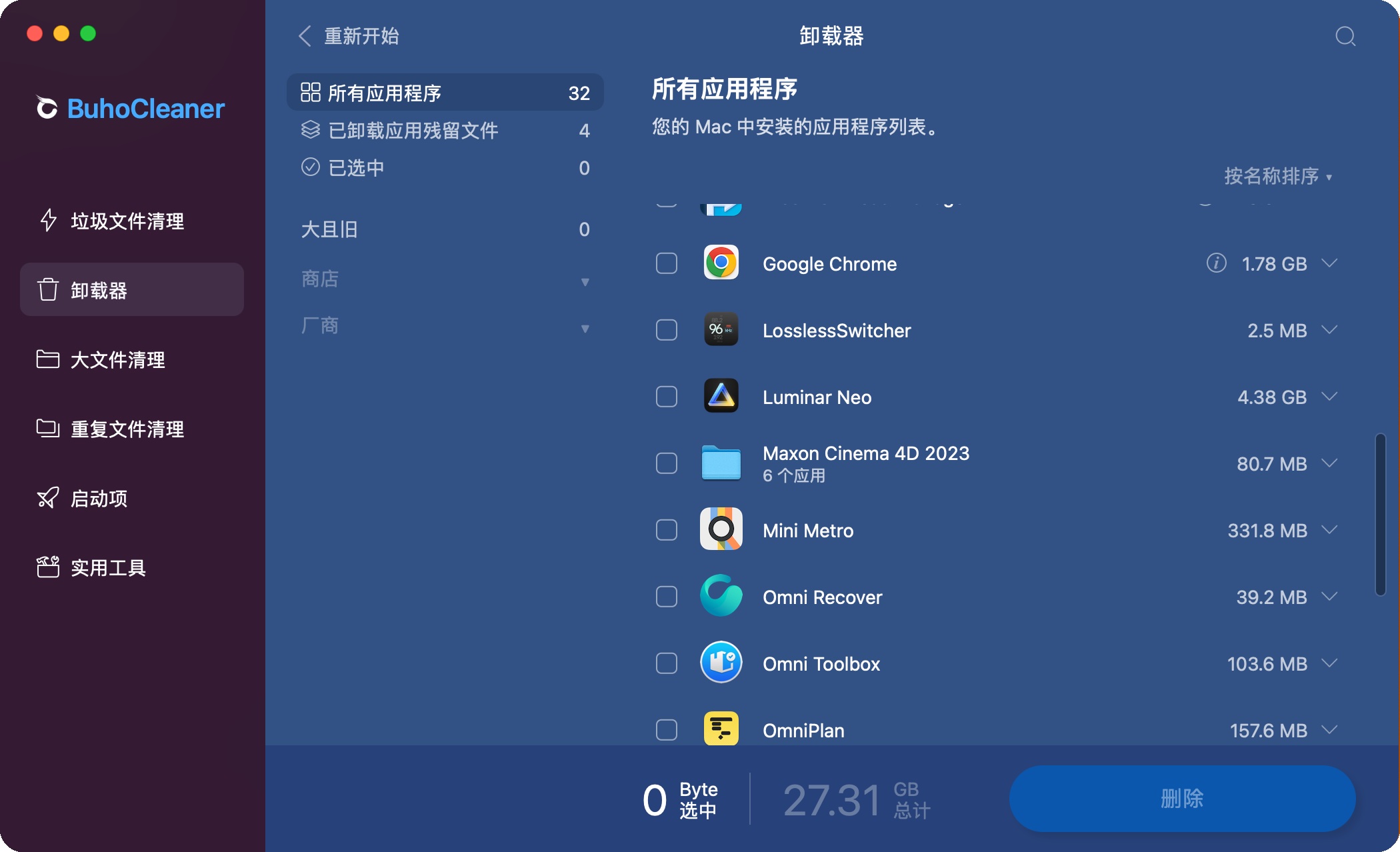Click the Google Chrome app name

[x=829, y=264]
